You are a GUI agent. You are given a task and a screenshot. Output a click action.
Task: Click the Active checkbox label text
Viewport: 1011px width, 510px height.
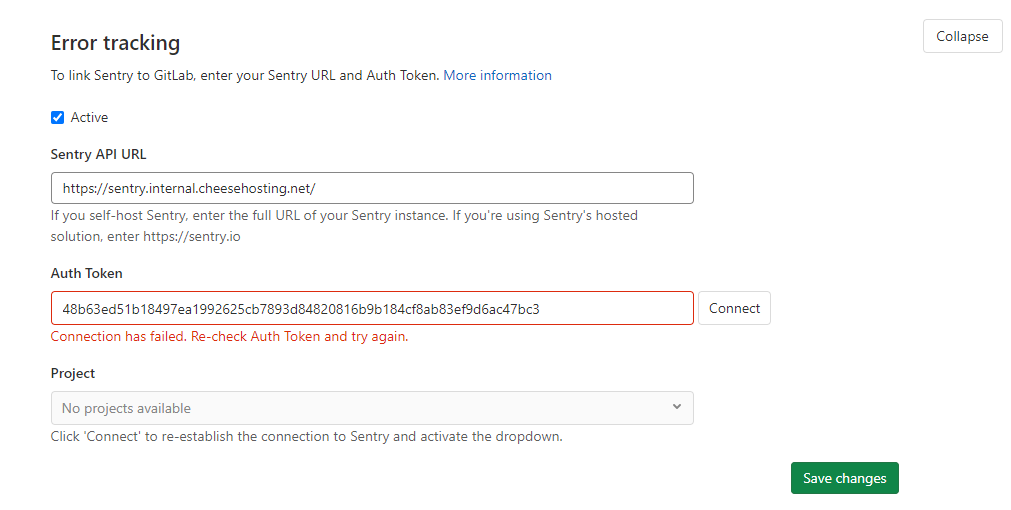[89, 118]
